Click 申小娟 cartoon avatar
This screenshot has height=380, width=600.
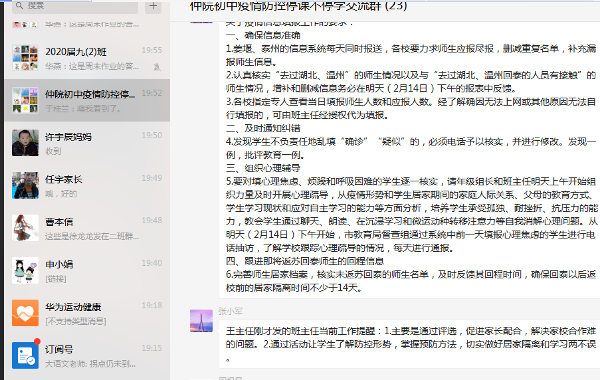click(25, 271)
